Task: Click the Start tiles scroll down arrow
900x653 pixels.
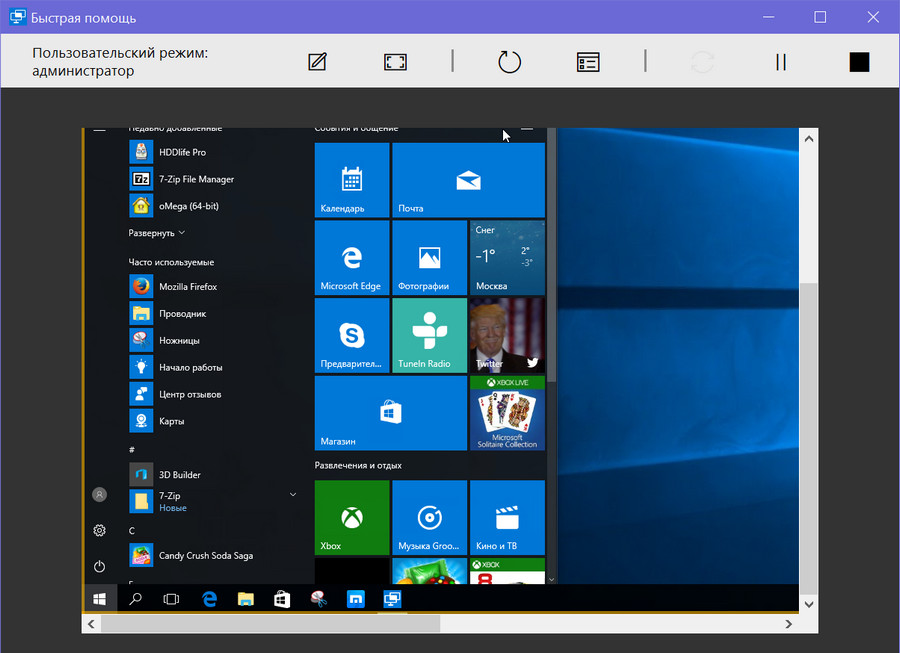Action: pyautogui.click(x=552, y=580)
